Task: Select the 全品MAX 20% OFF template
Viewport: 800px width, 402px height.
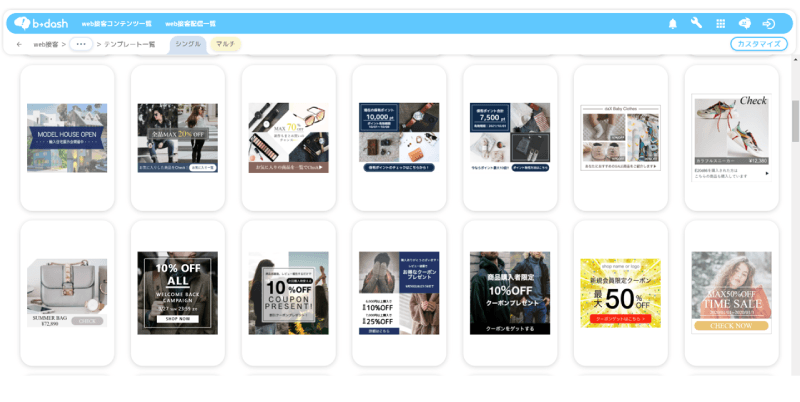Action: [x=178, y=138]
